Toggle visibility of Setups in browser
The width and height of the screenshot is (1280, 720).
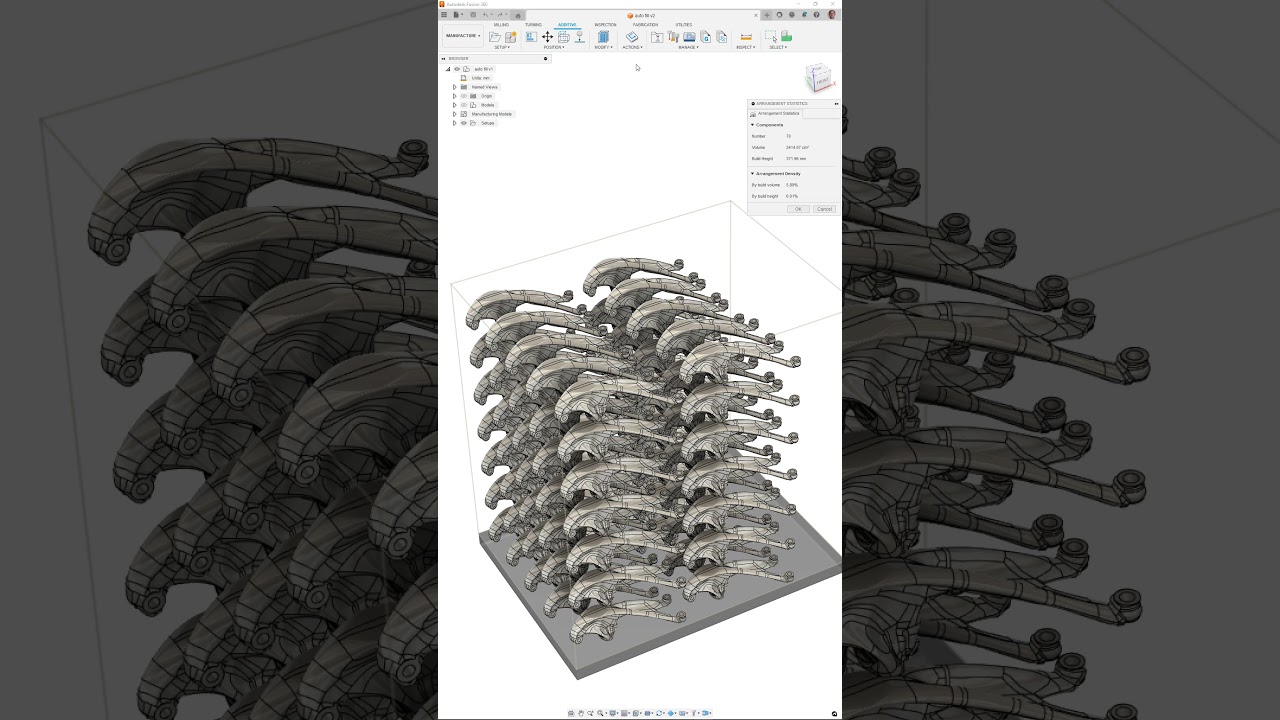point(464,123)
